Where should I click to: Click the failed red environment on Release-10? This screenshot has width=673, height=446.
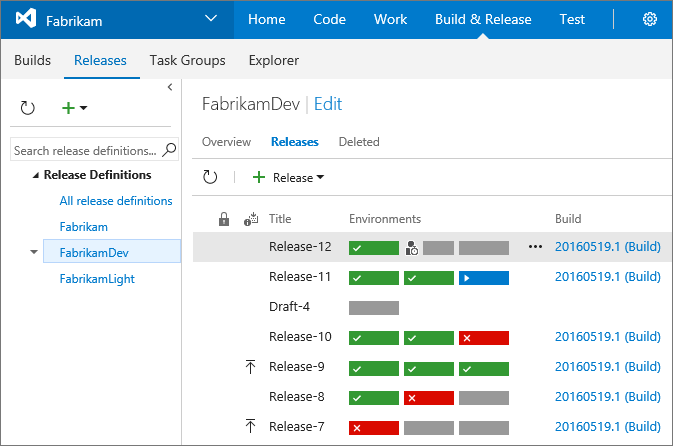pyautogui.click(x=484, y=337)
